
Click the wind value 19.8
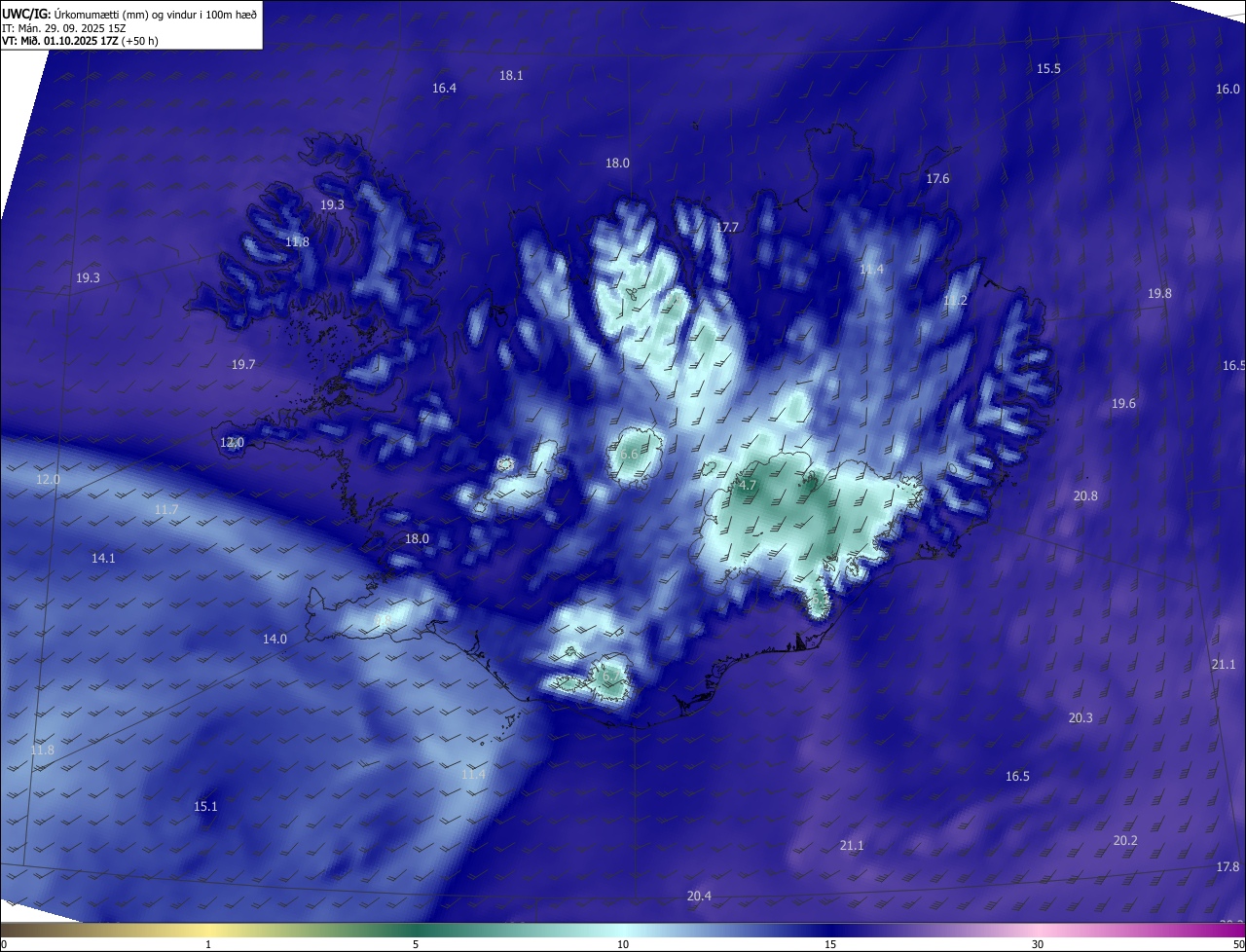1159,293
